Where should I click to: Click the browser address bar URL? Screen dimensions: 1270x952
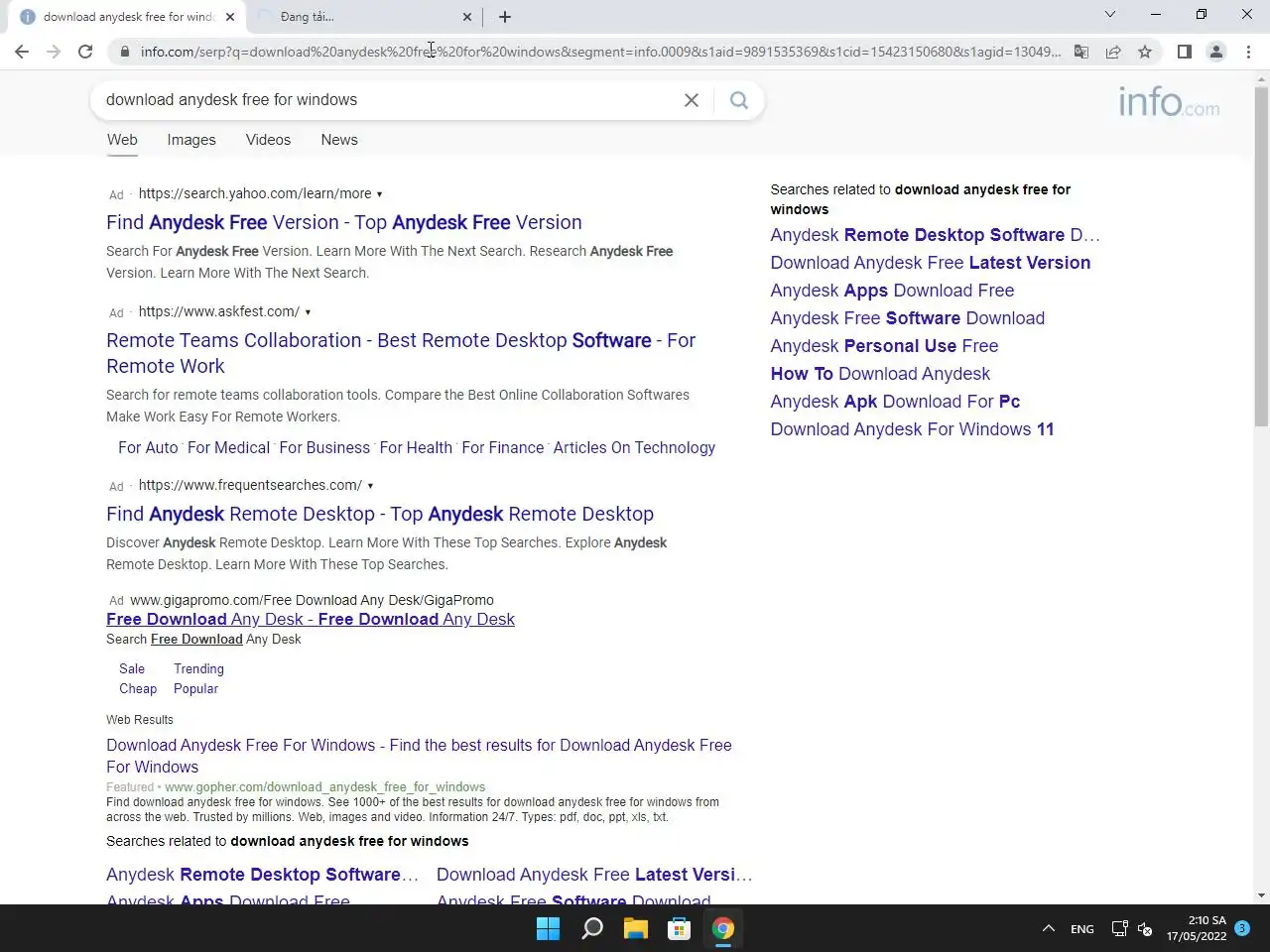(600, 52)
